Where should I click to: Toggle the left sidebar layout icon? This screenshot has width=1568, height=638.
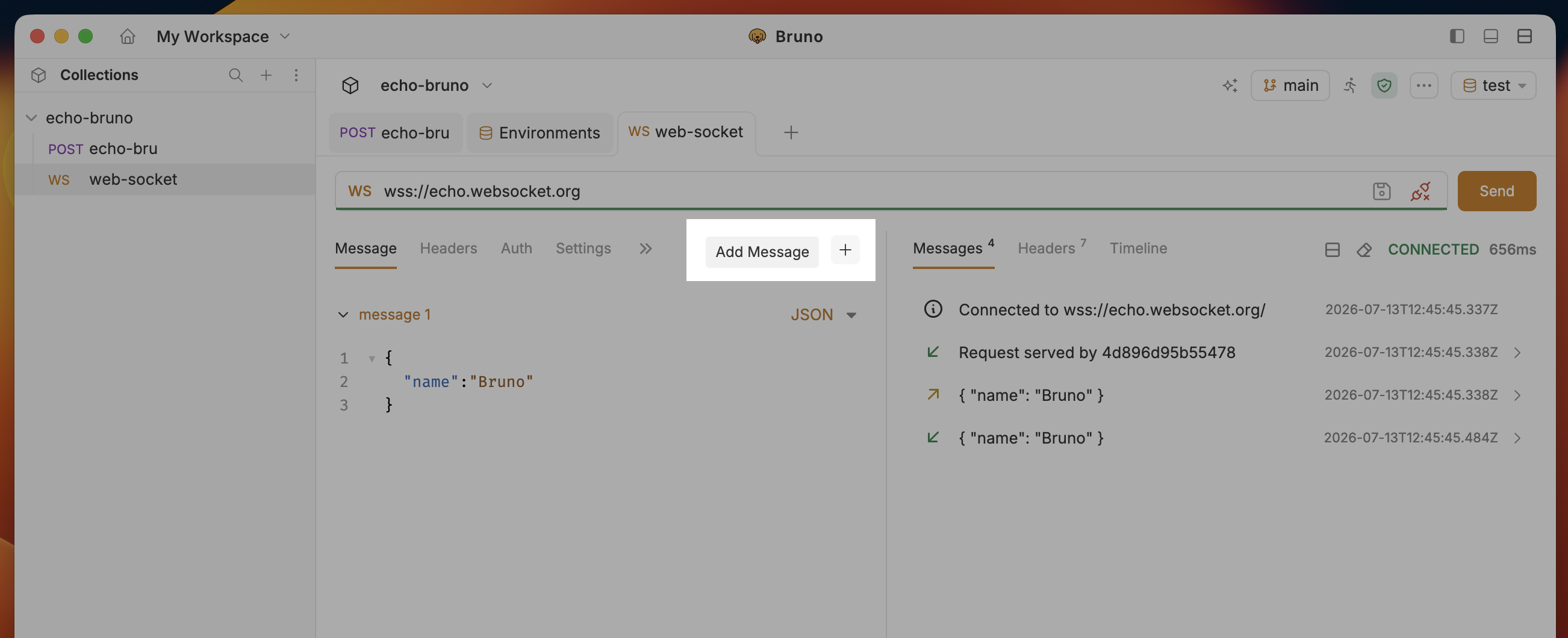click(x=1457, y=37)
